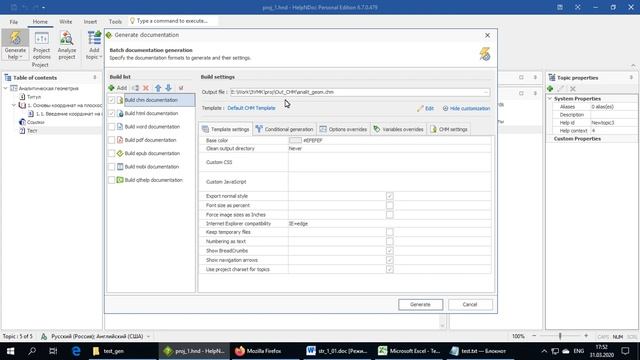Click the word file icon next to Build word documentation
640x360 pixels.
pyautogui.click(x=120, y=127)
